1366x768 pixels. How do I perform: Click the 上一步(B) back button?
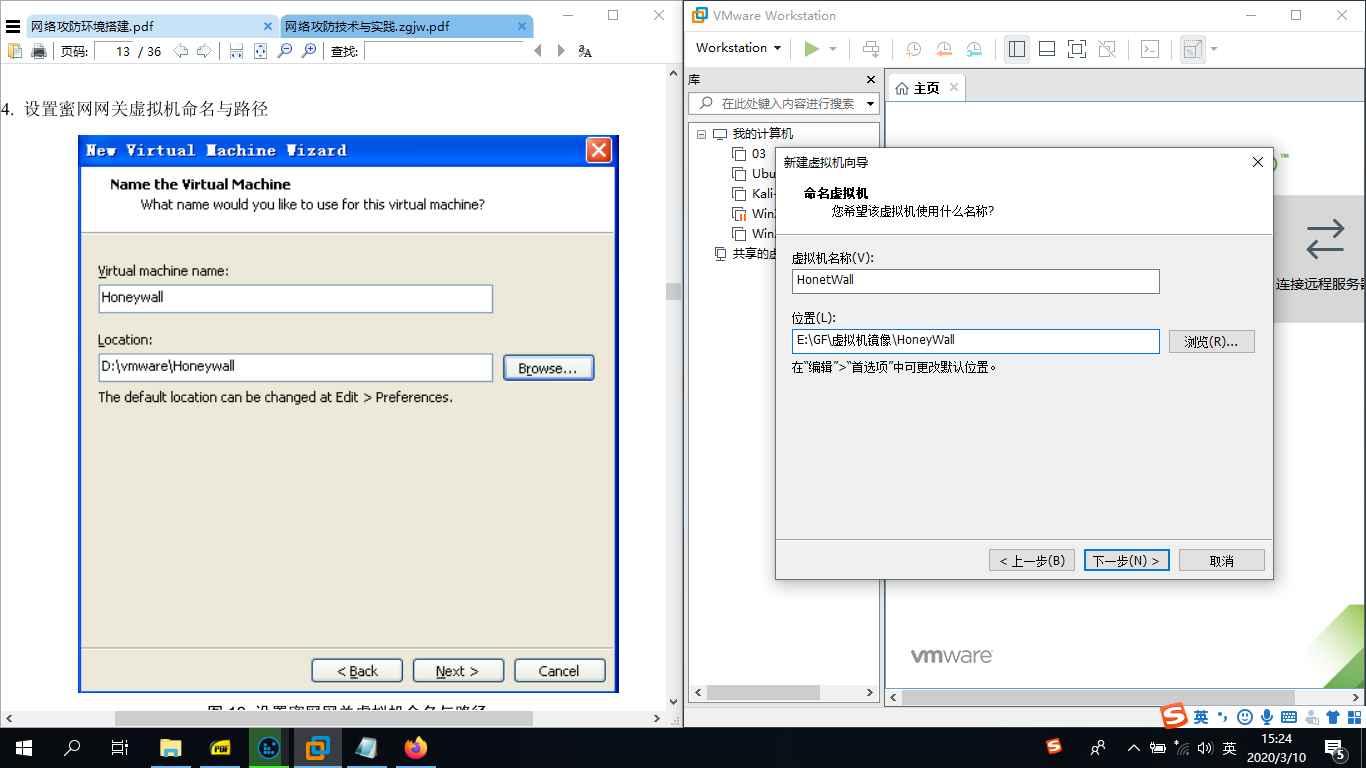point(1032,560)
